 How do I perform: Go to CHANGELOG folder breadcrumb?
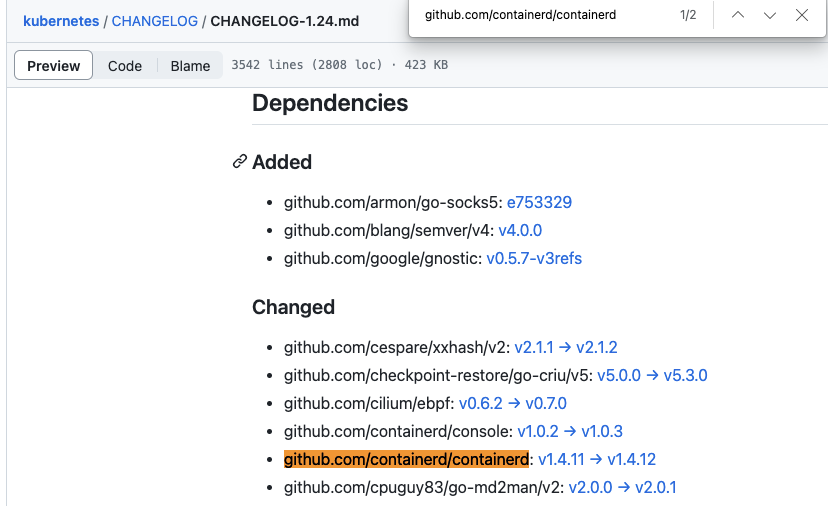click(155, 21)
